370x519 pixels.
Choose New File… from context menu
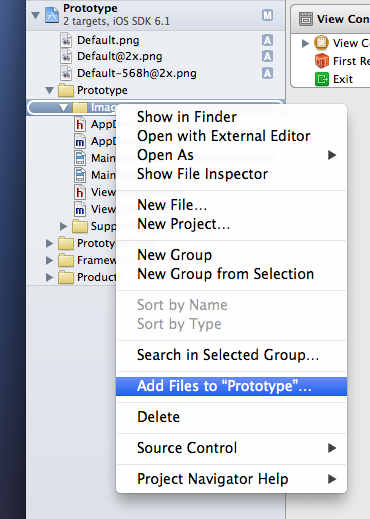point(231,205)
